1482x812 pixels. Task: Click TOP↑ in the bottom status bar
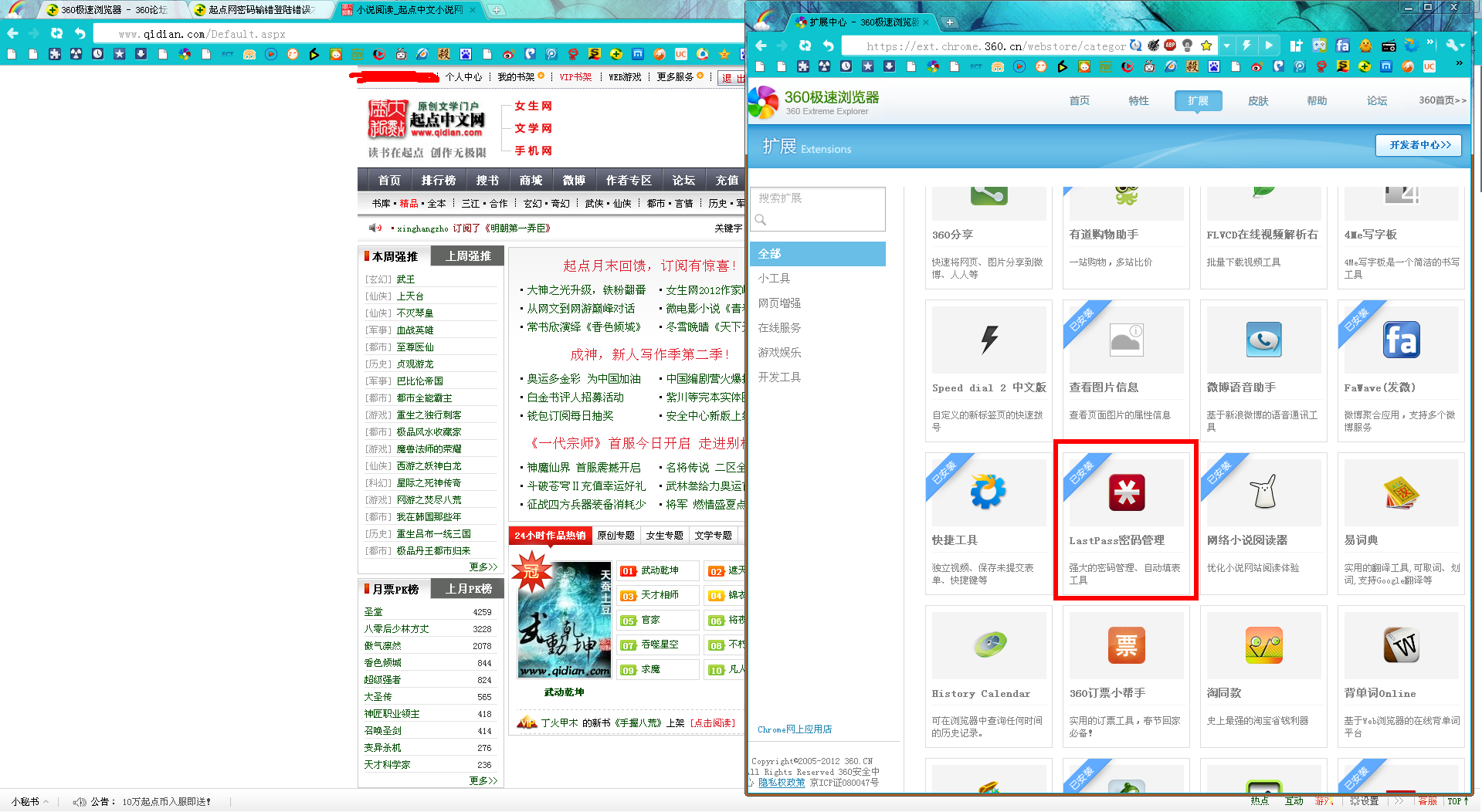1458,801
